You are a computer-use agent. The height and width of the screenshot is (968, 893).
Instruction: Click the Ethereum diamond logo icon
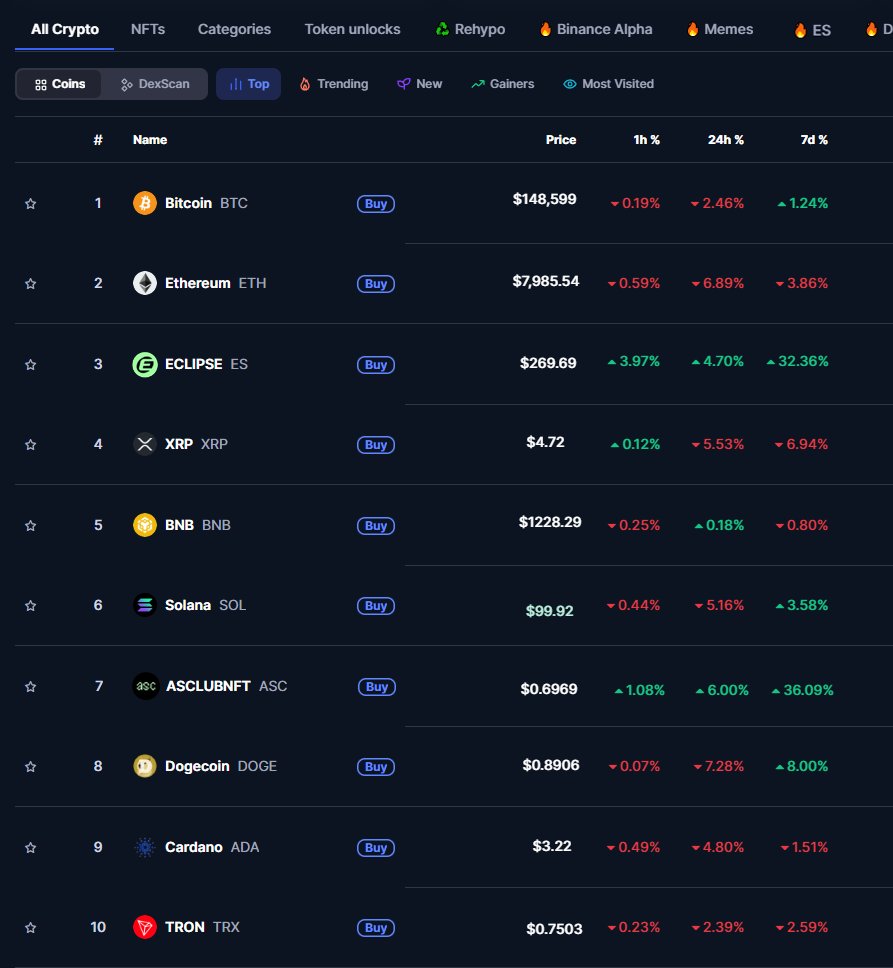click(x=144, y=283)
